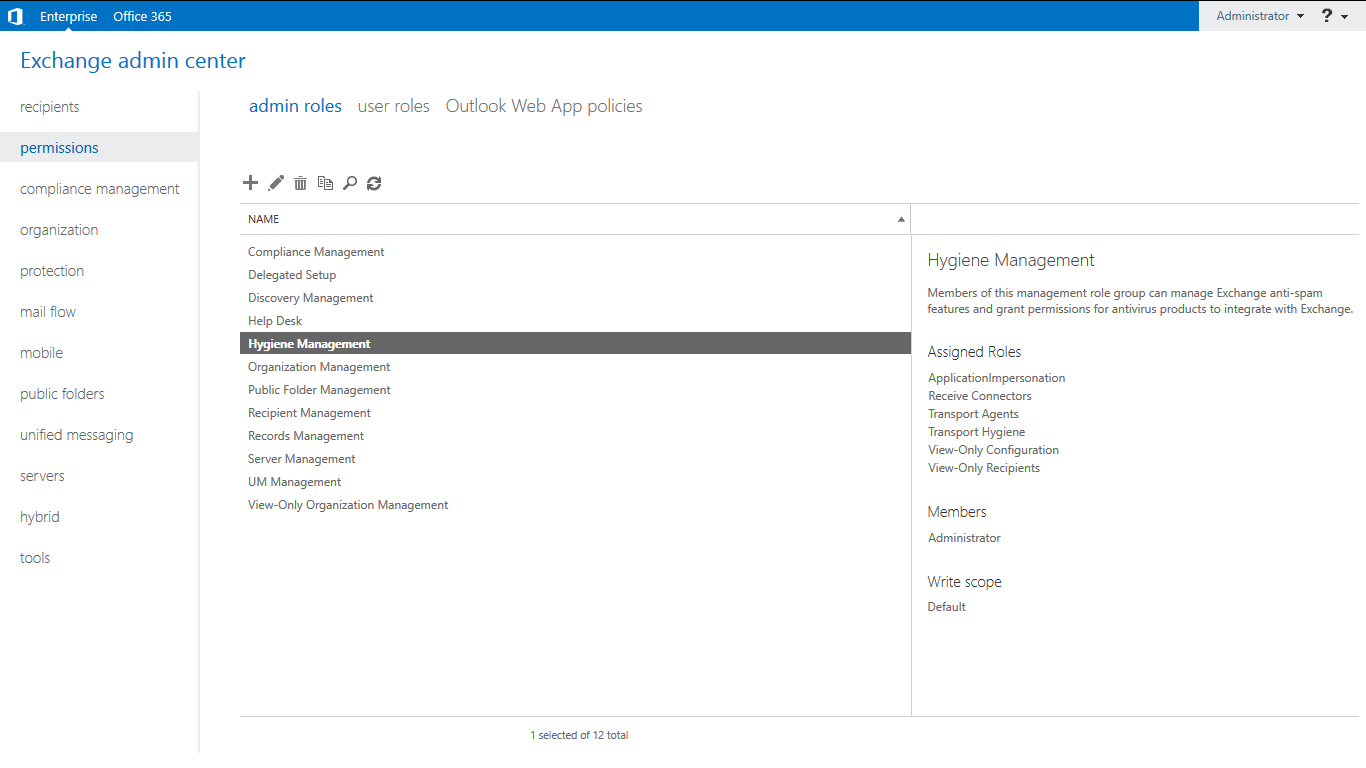This screenshot has height=768, width=1366.
Task: Select View-Only Organization Management row
Action: click(x=348, y=505)
